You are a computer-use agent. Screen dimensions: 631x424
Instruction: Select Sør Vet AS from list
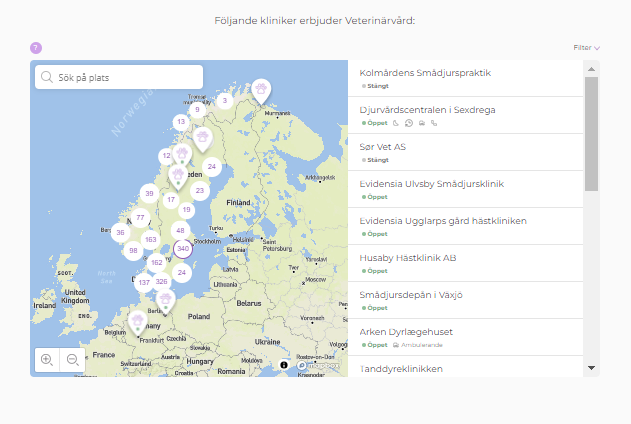[383, 147]
